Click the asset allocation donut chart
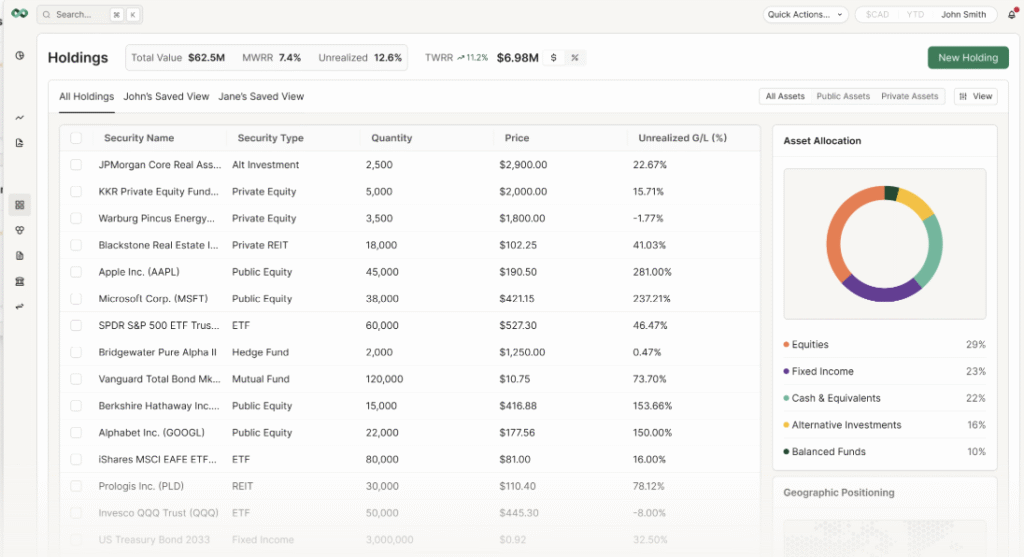This screenshot has width=1024, height=557. tap(884, 244)
